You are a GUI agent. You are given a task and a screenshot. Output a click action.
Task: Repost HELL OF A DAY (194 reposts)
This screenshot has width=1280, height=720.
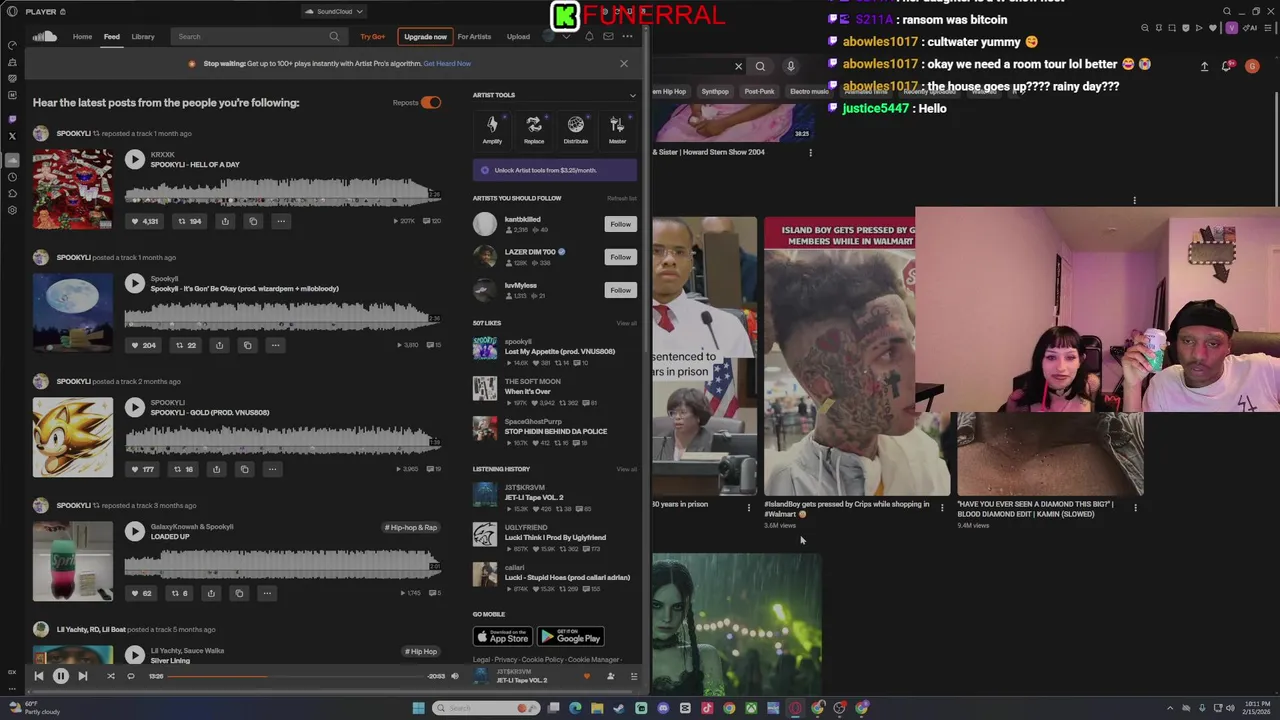(x=190, y=221)
